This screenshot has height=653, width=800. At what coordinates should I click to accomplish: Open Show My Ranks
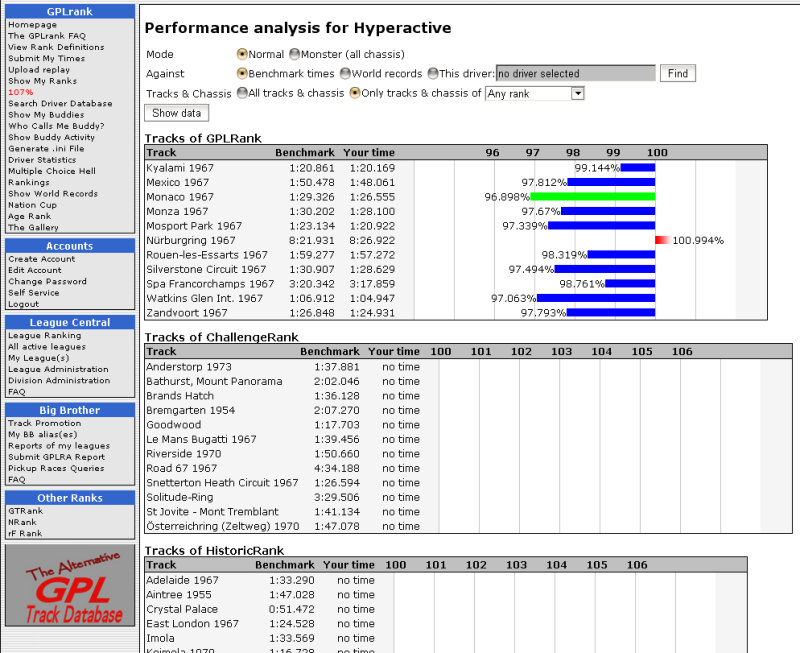(42, 81)
